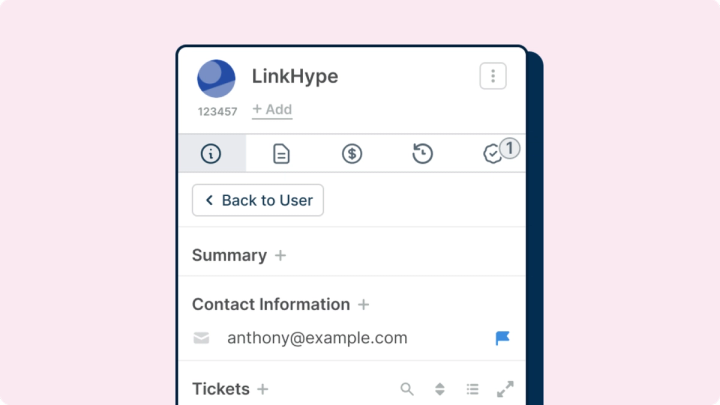Viewport: 720px width, 405px height.
Task: Search tickets with magnifier icon
Action: pos(407,389)
